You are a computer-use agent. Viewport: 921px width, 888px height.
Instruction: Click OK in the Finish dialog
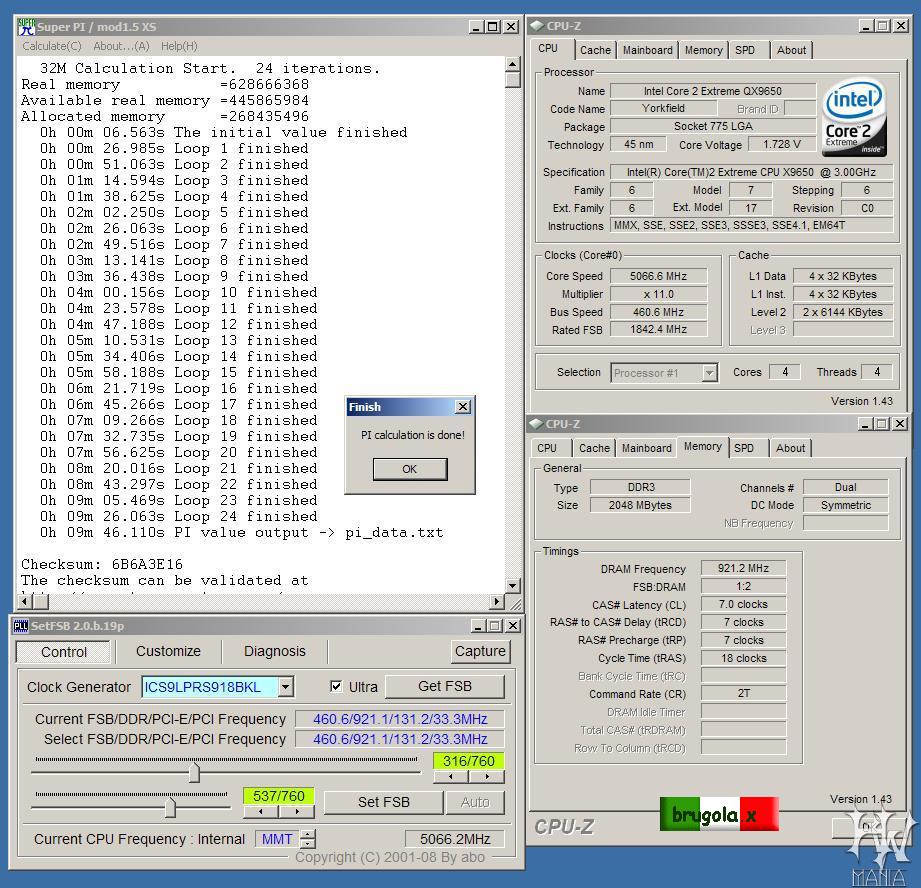(409, 469)
